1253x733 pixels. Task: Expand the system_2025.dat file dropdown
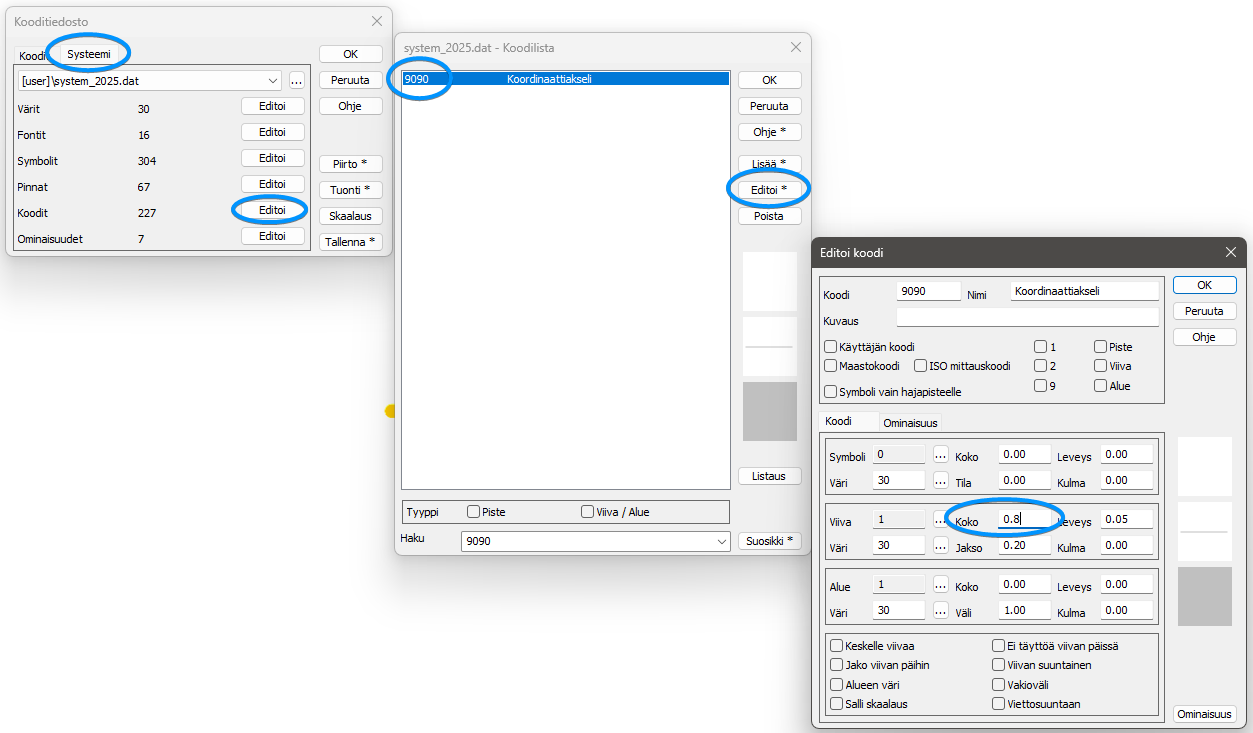click(x=274, y=81)
